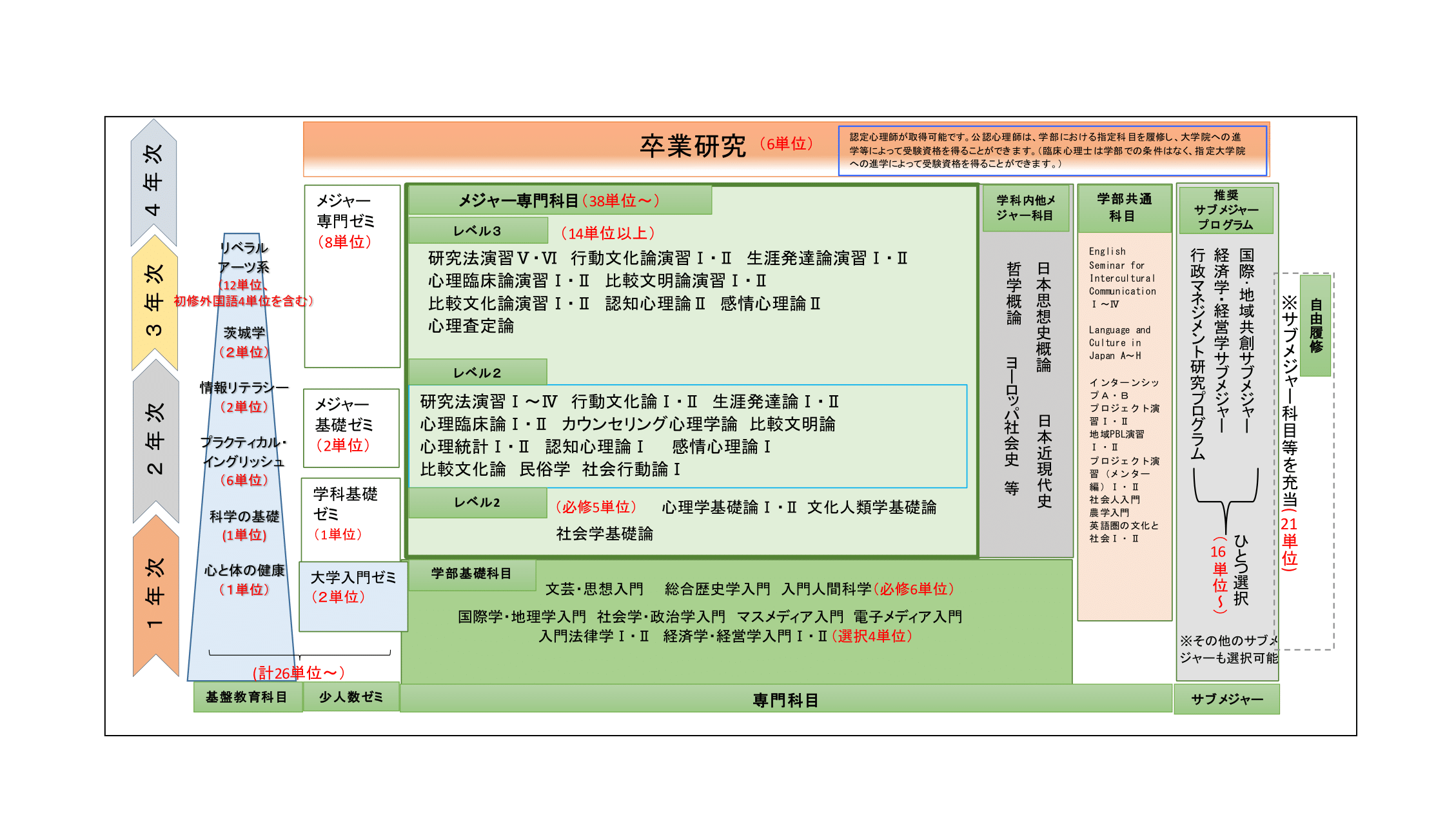Click Language and Culture in Japan text
1456x813 pixels.
point(1120,343)
